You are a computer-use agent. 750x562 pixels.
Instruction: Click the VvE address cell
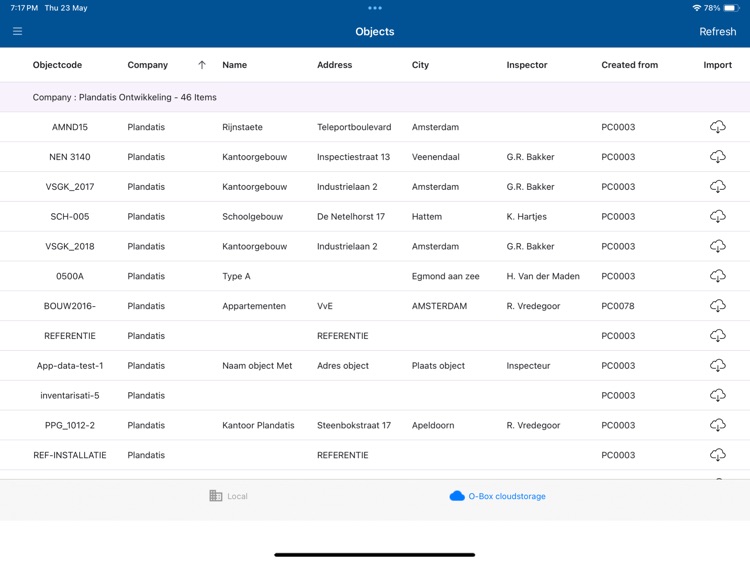click(x=324, y=306)
